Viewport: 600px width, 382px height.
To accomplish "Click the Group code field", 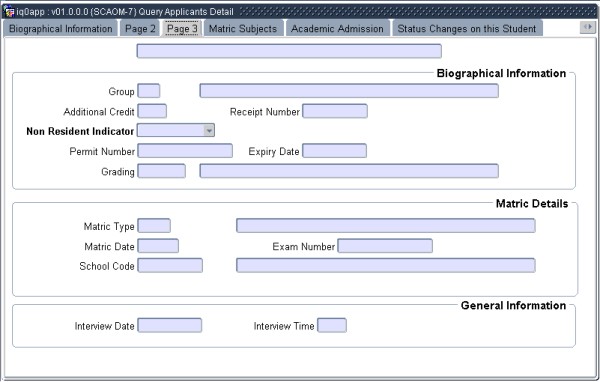I will (x=149, y=91).
